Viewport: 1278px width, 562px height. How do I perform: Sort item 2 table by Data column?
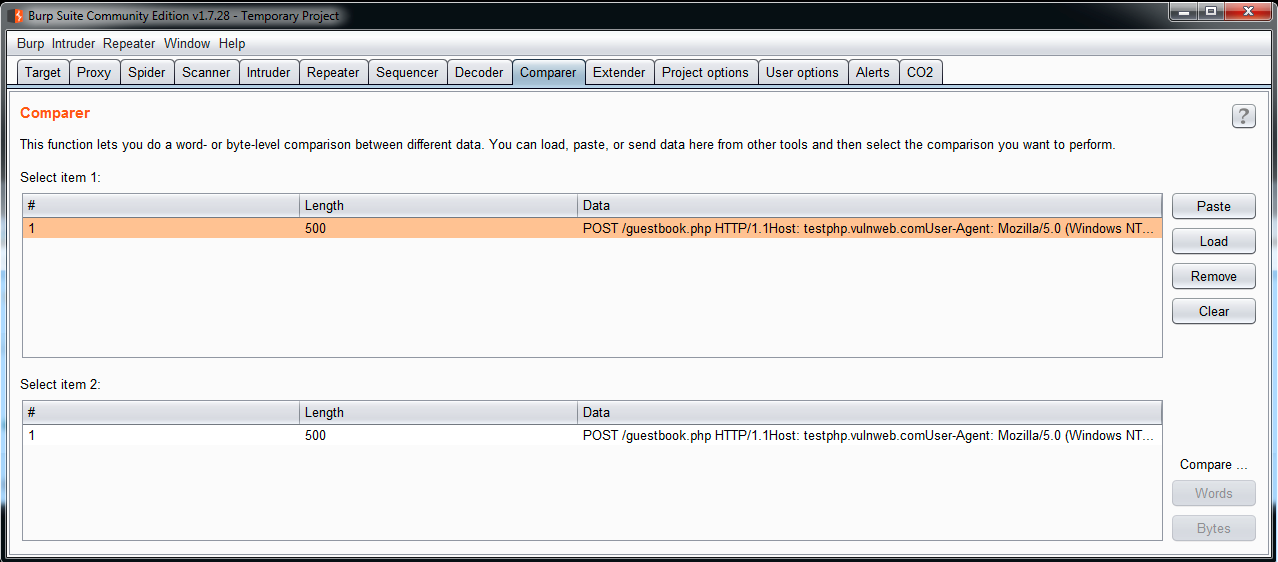pos(870,412)
